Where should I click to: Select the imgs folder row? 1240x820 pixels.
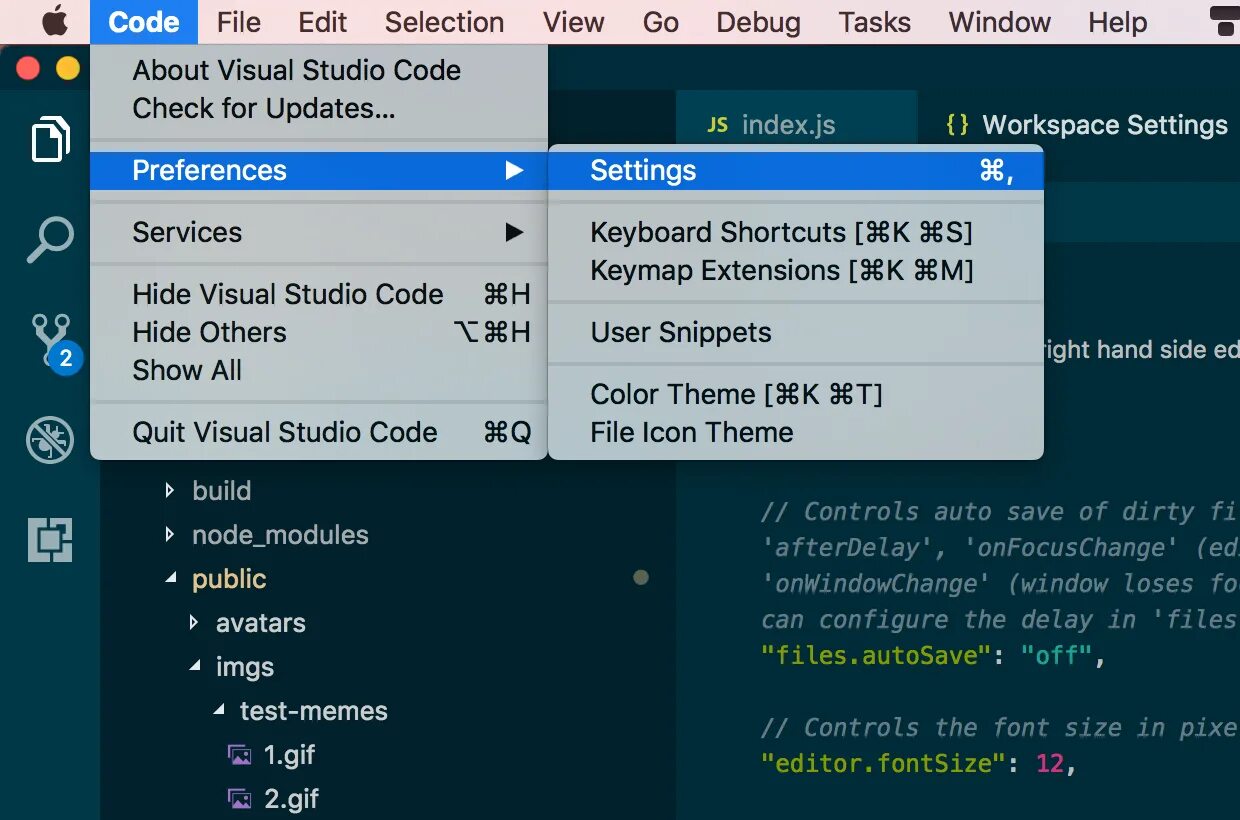pyautogui.click(x=388, y=667)
